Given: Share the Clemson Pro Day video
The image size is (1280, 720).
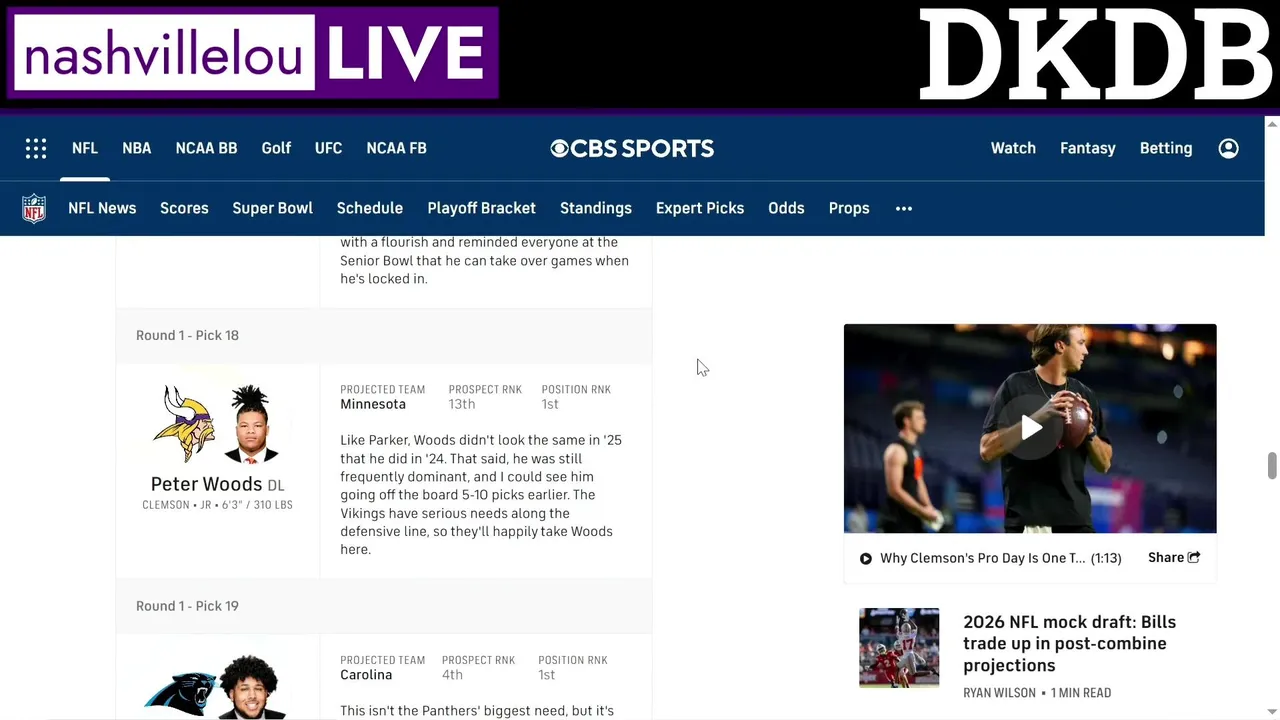Looking at the screenshot, I should coord(1174,558).
